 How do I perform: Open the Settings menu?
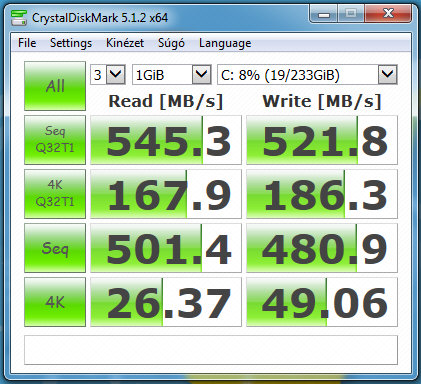click(71, 43)
